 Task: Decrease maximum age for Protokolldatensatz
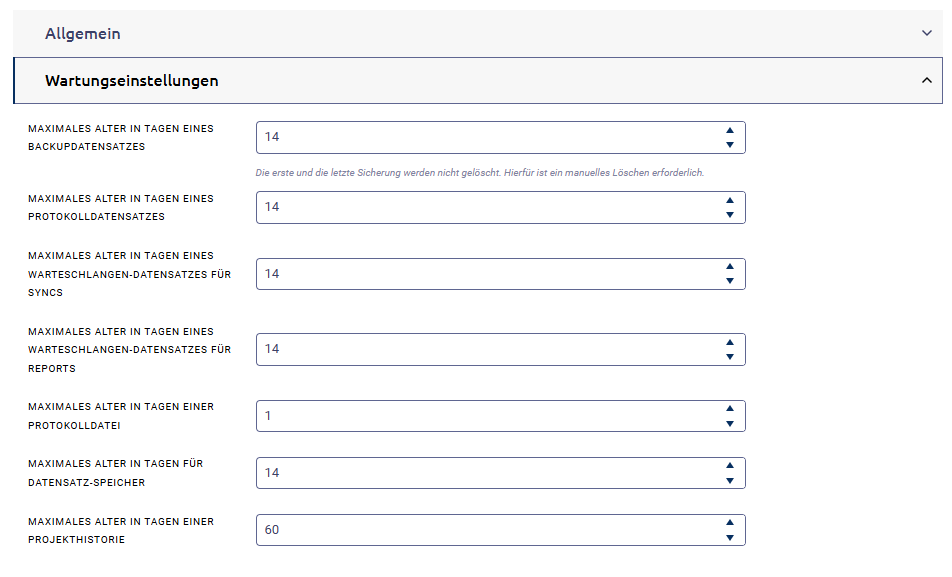tap(729, 215)
